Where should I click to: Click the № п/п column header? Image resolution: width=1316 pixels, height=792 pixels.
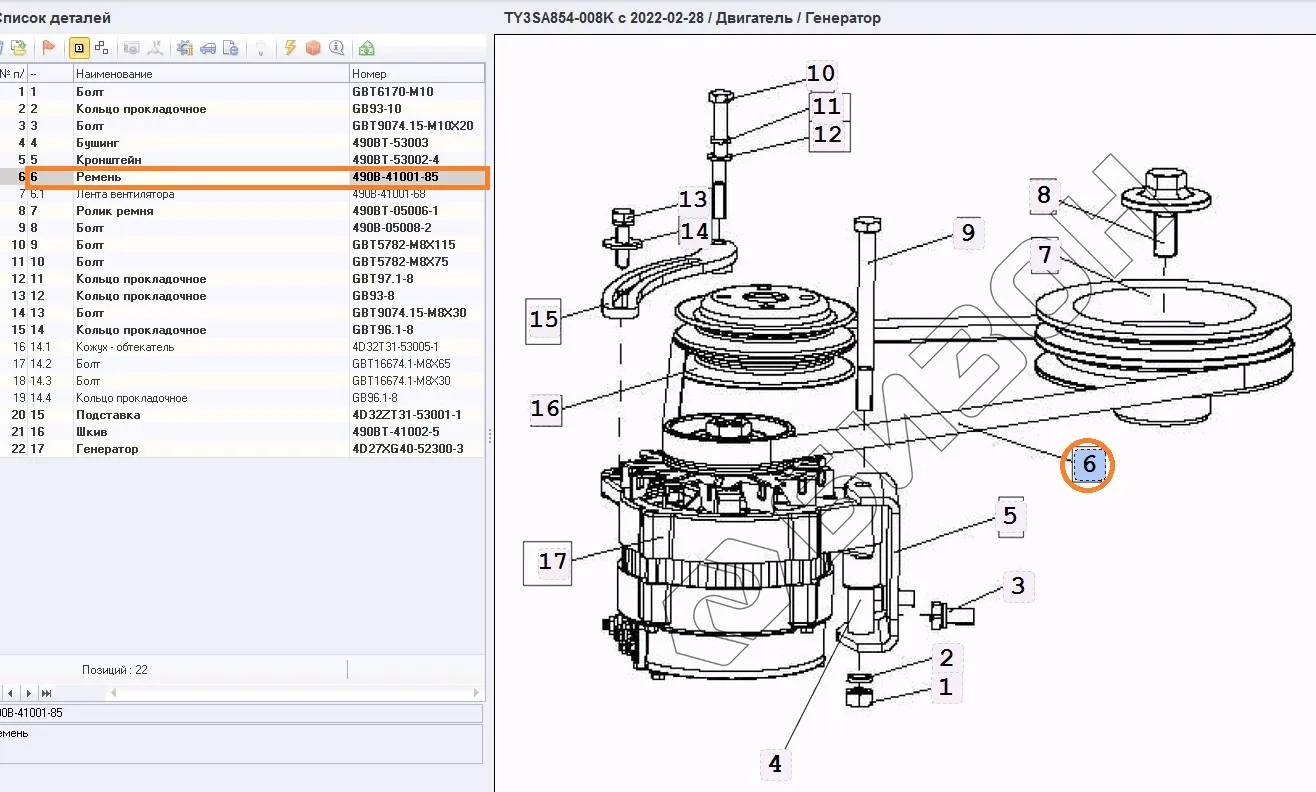[12, 74]
